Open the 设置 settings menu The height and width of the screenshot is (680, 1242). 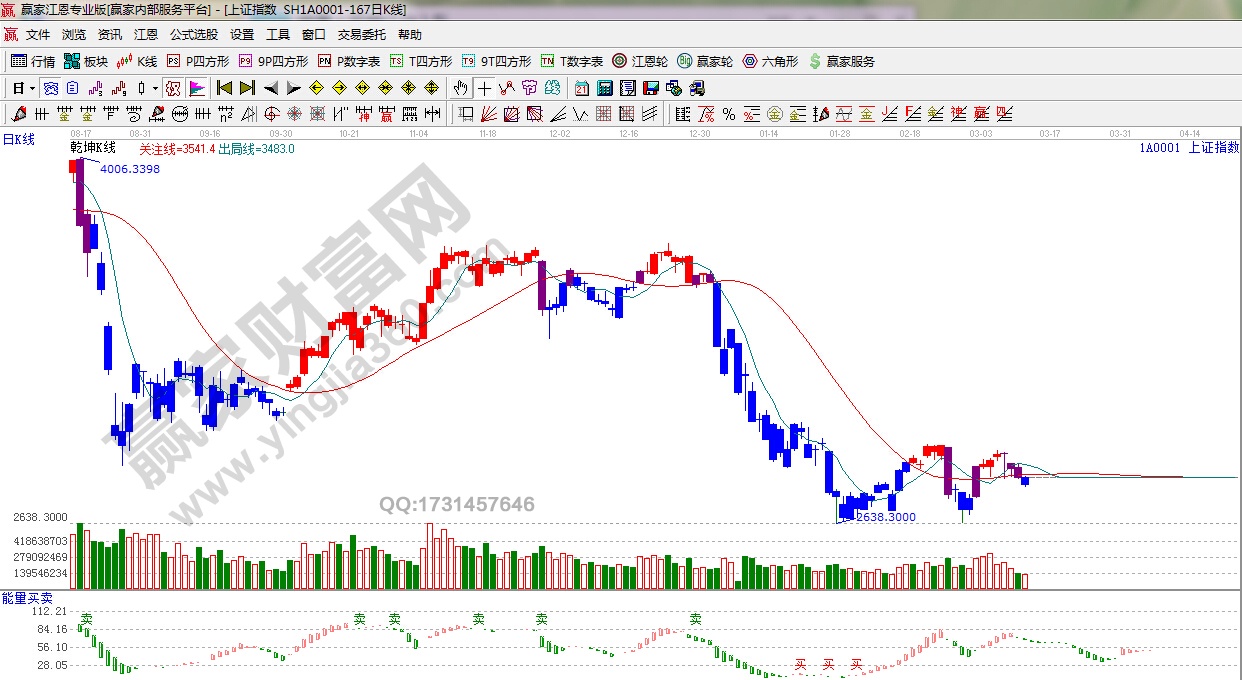click(242, 35)
